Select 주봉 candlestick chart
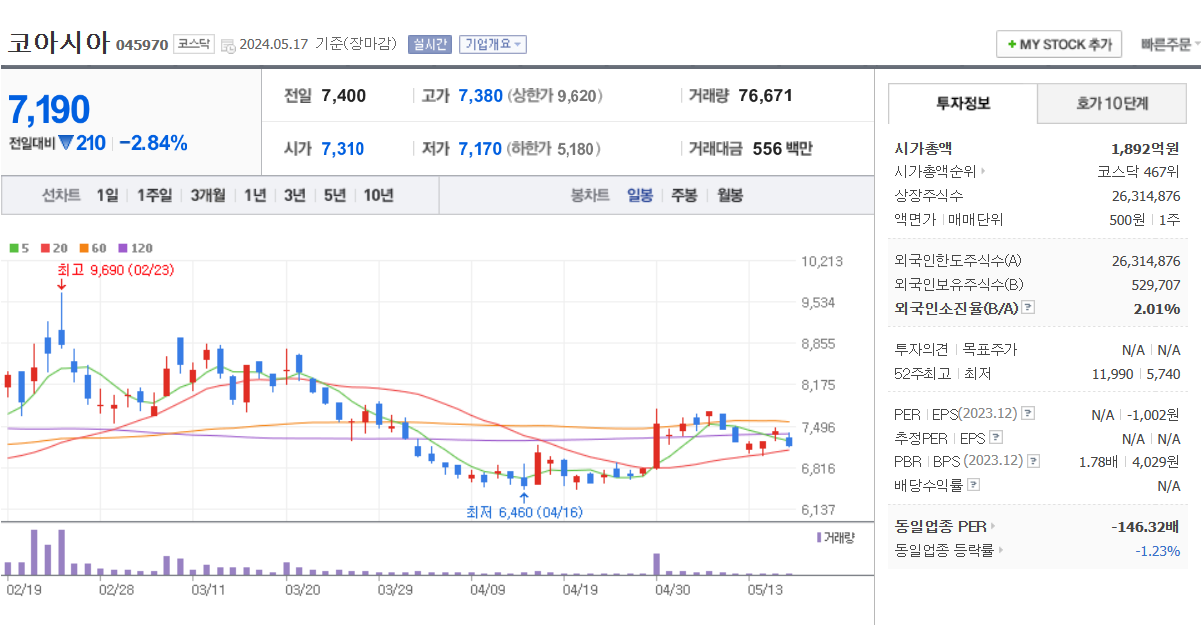Viewport: 1203px width, 625px height. [x=684, y=195]
